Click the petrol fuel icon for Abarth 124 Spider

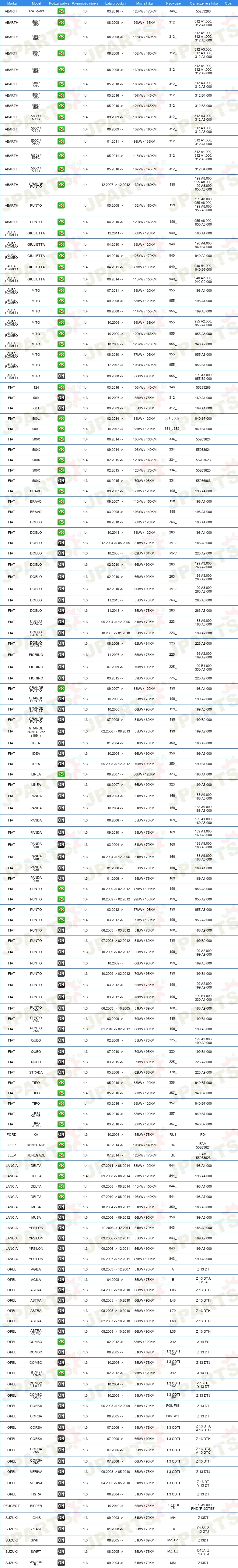coord(61,11)
